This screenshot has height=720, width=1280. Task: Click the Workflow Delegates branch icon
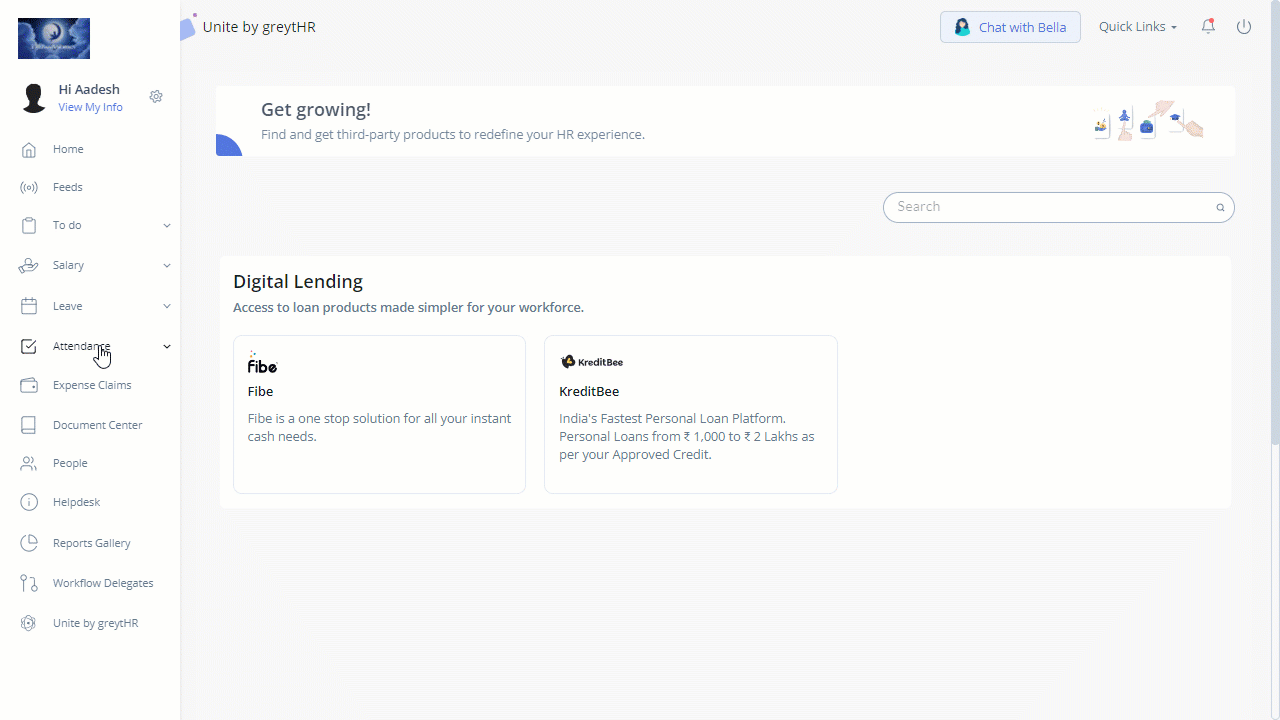point(29,583)
